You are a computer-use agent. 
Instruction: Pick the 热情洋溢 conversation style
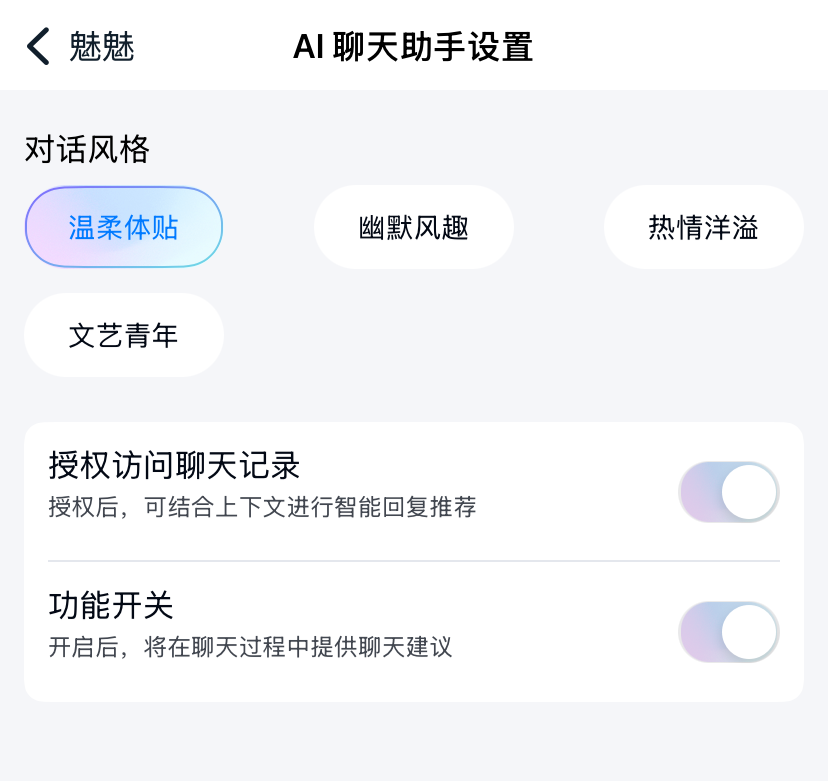click(x=703, y=227)
